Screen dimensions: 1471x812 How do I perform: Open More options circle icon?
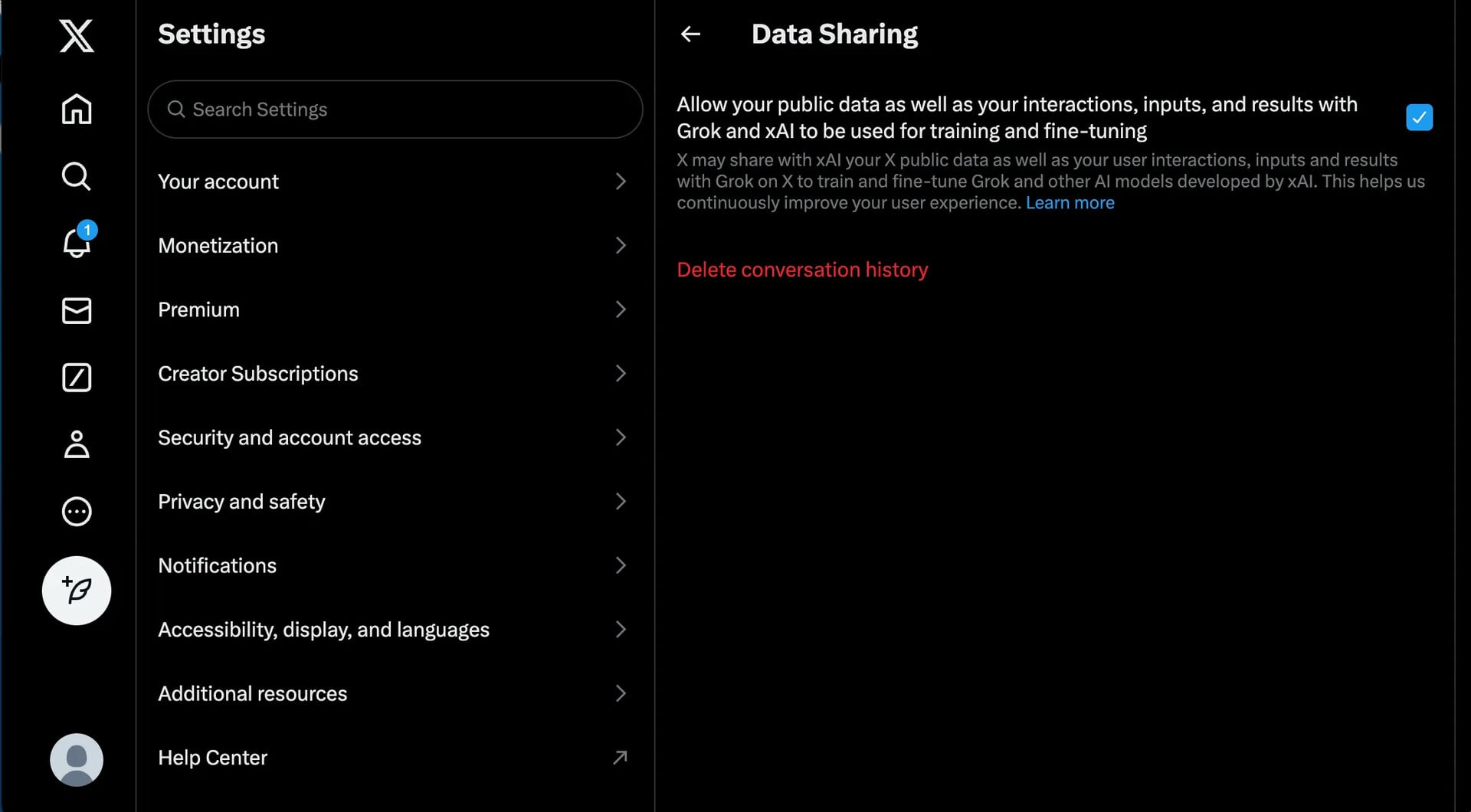(x=77, y=511)
